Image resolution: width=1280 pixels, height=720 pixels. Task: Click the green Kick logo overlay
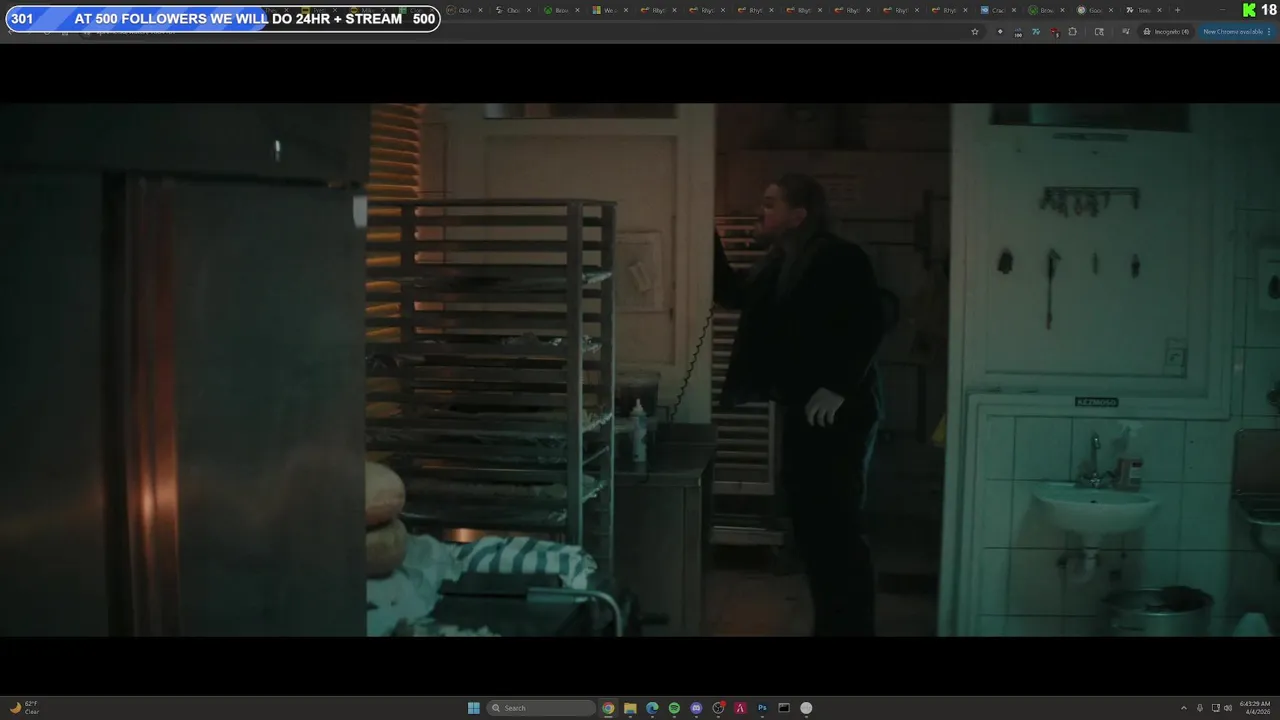point(1249,10)
